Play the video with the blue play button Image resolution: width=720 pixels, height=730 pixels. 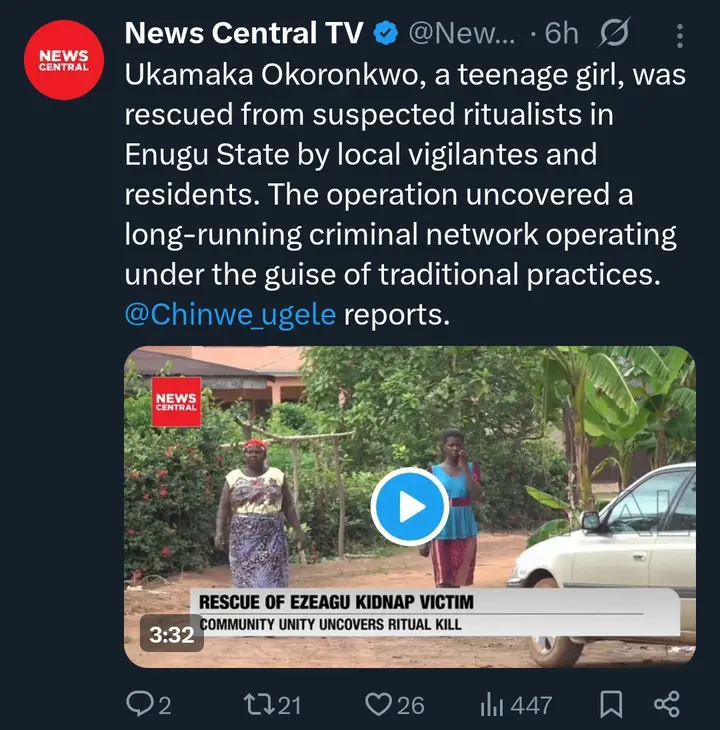[x=409, y=507]
